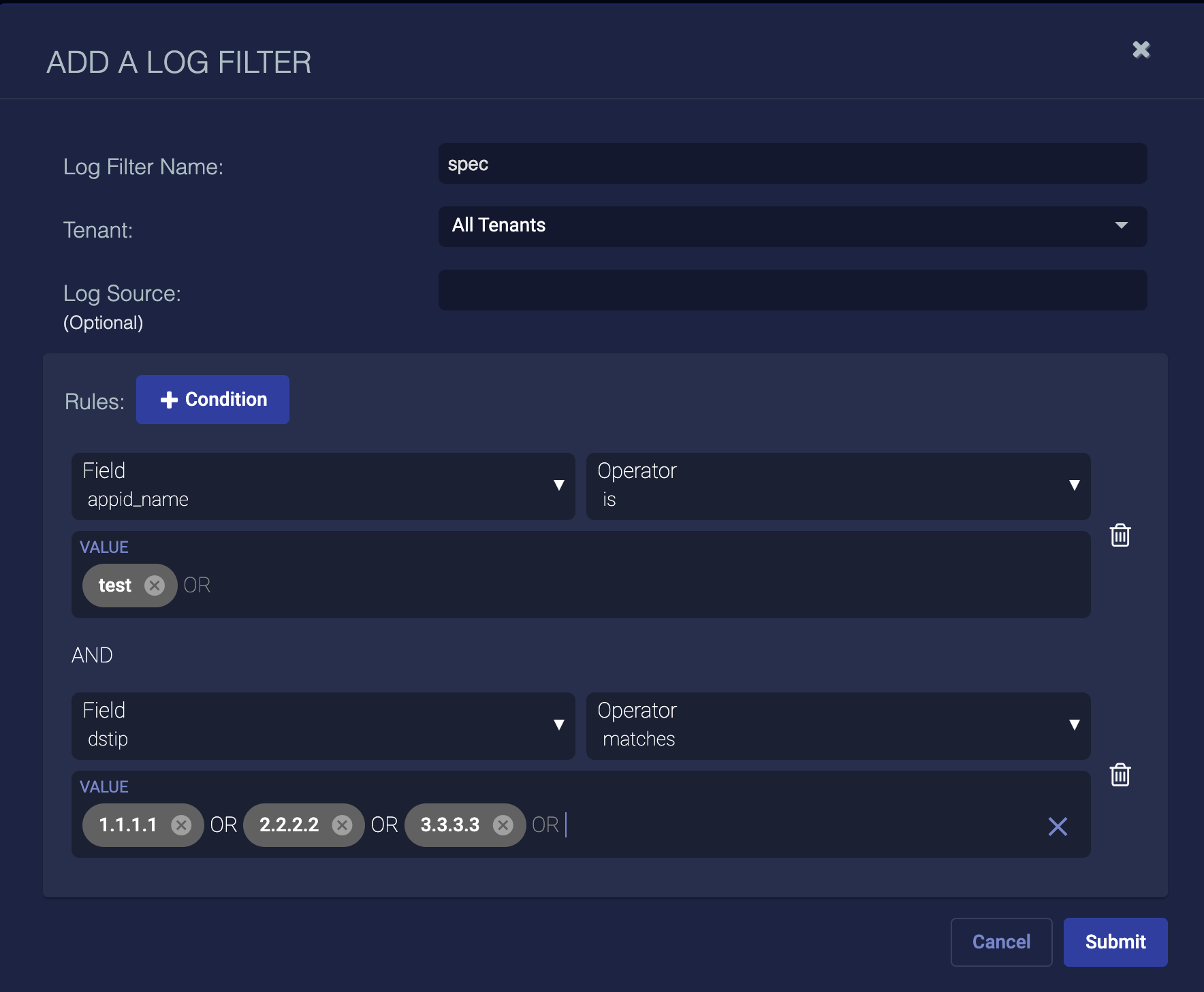Delete the appid_name condition with trash icon

point(1120,535)
